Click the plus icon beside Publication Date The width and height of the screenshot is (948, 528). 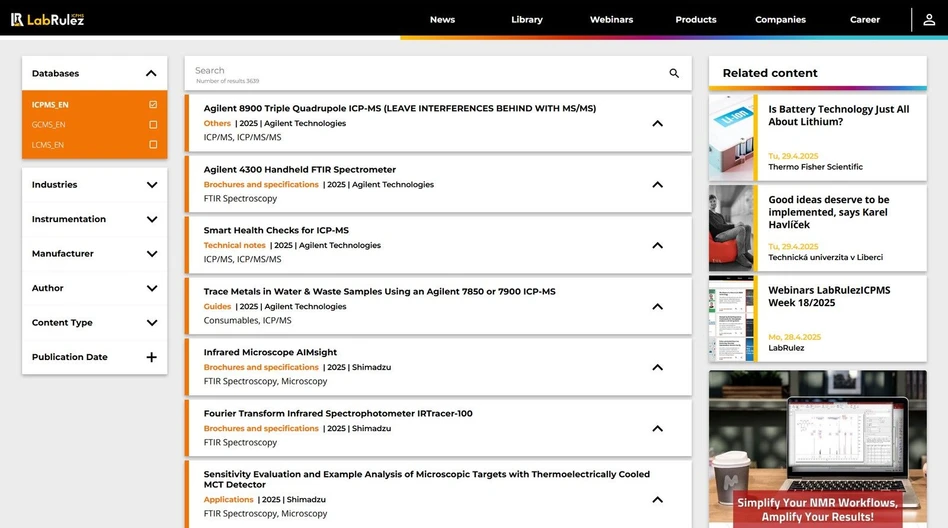pyautogui.click(x=152, y=357)
